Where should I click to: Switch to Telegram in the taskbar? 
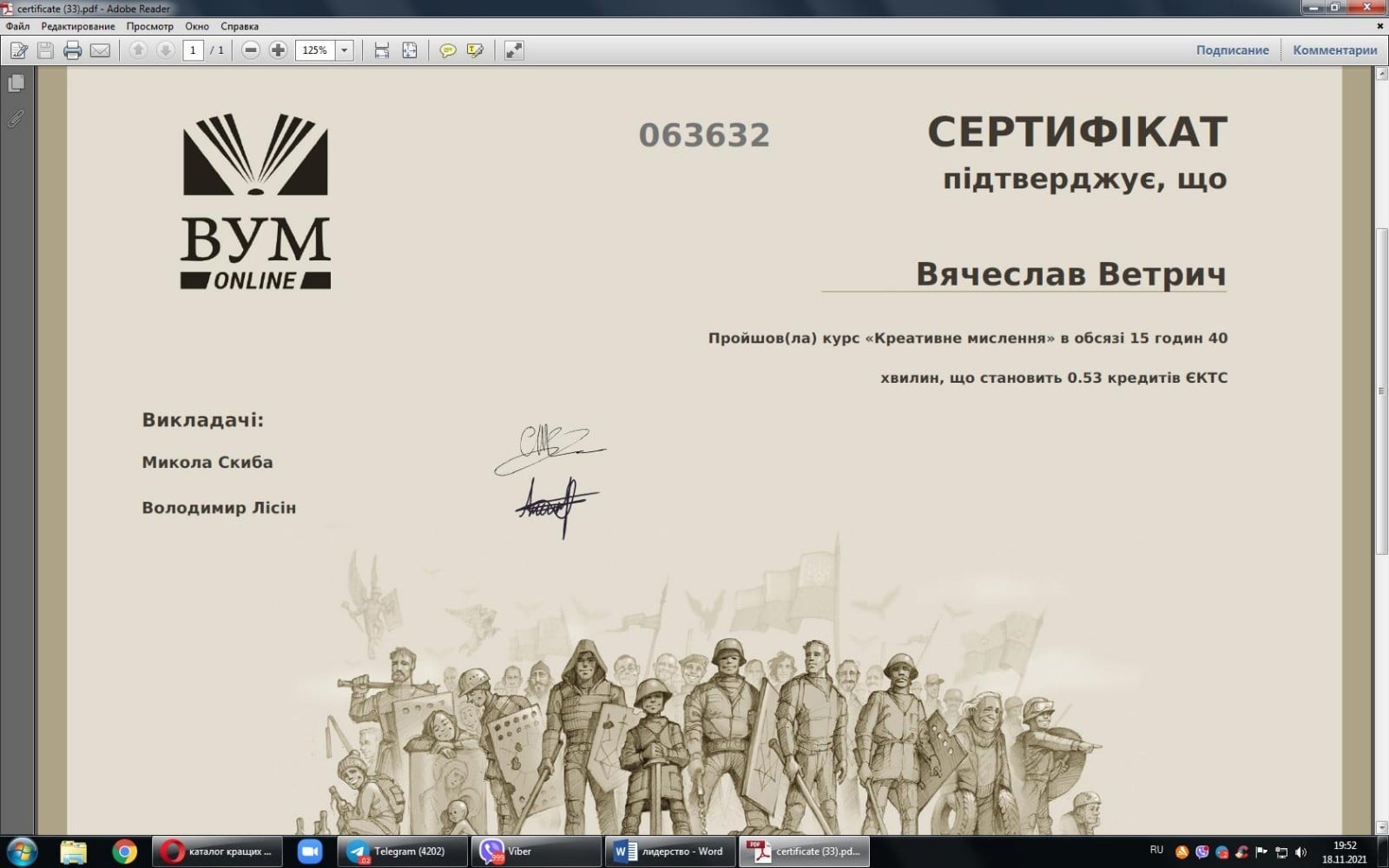coord(401,852)
